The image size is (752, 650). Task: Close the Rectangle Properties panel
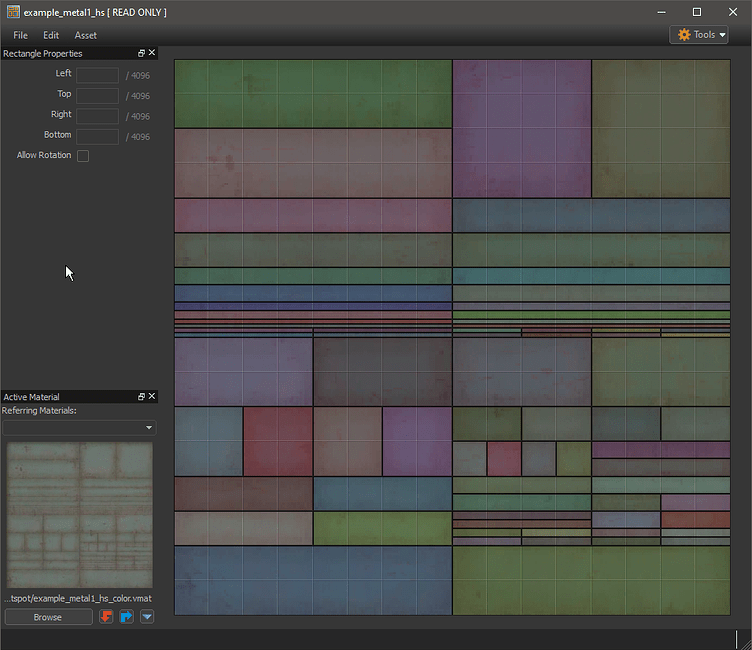[x=152, y=53]
